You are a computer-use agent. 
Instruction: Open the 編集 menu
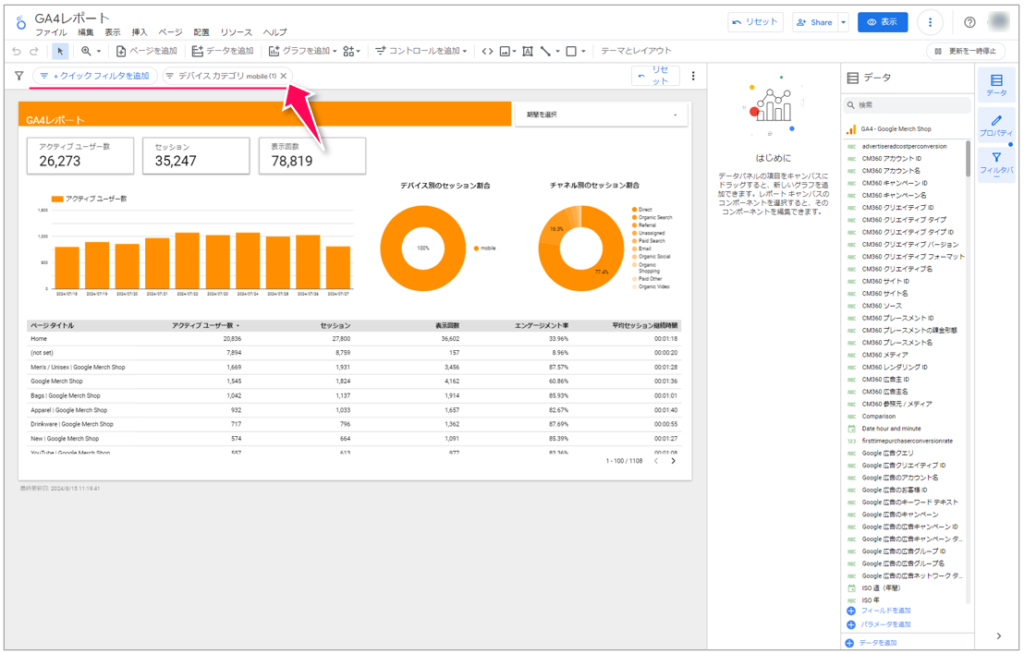click(86, 32)
